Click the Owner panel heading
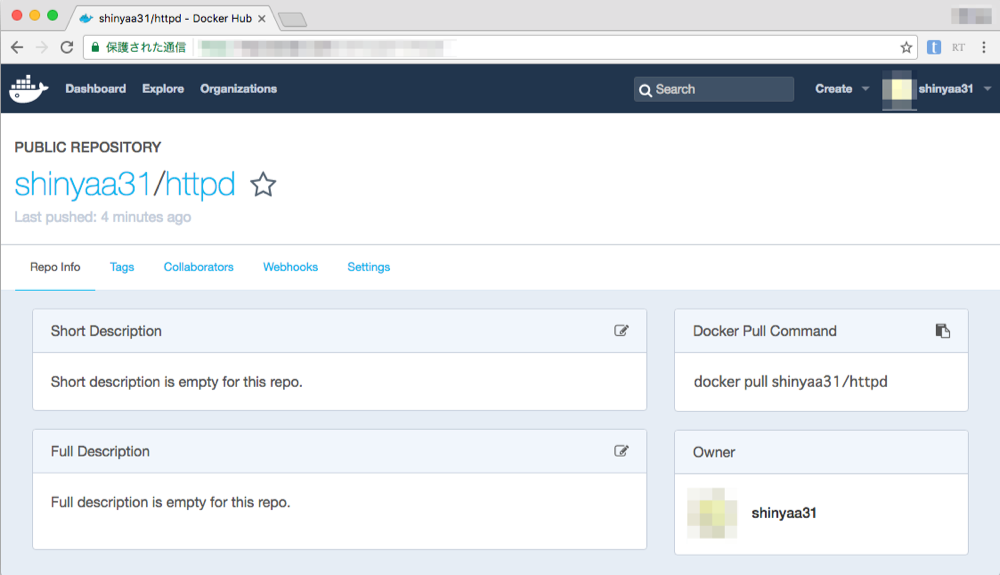This screenshot has height=575, width=1000. click(x=714, y=452)
